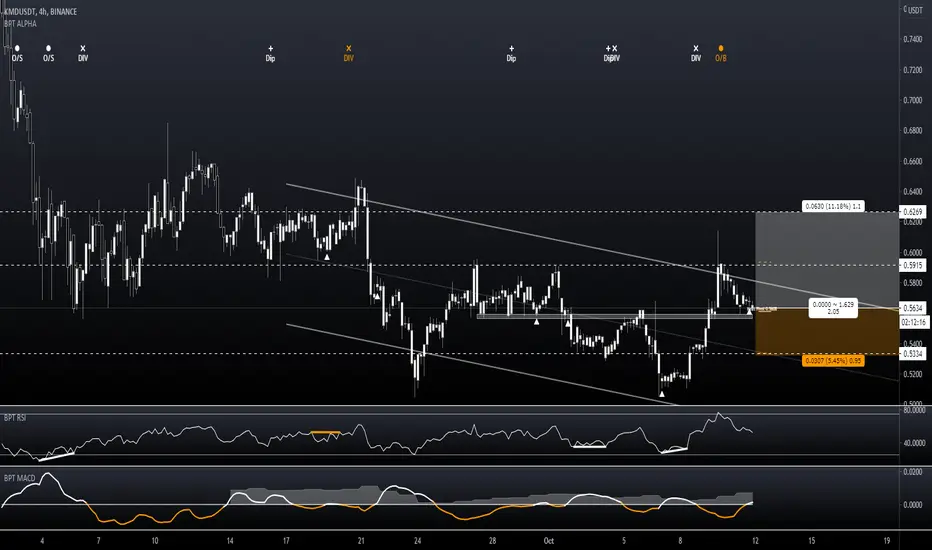This screenshot has width=932, height=550.
Task: Click the 0.5334 stop price label
Action: tap(913, 354)
